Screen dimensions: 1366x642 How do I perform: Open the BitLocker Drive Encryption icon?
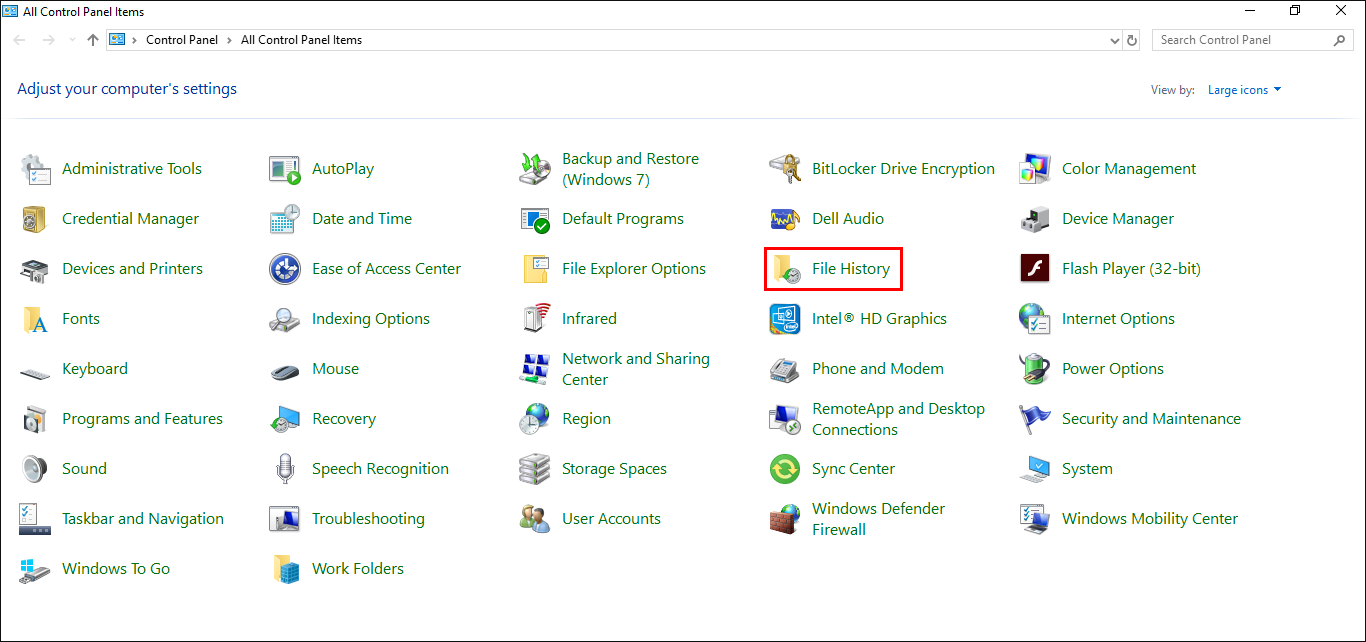point(785,169)
